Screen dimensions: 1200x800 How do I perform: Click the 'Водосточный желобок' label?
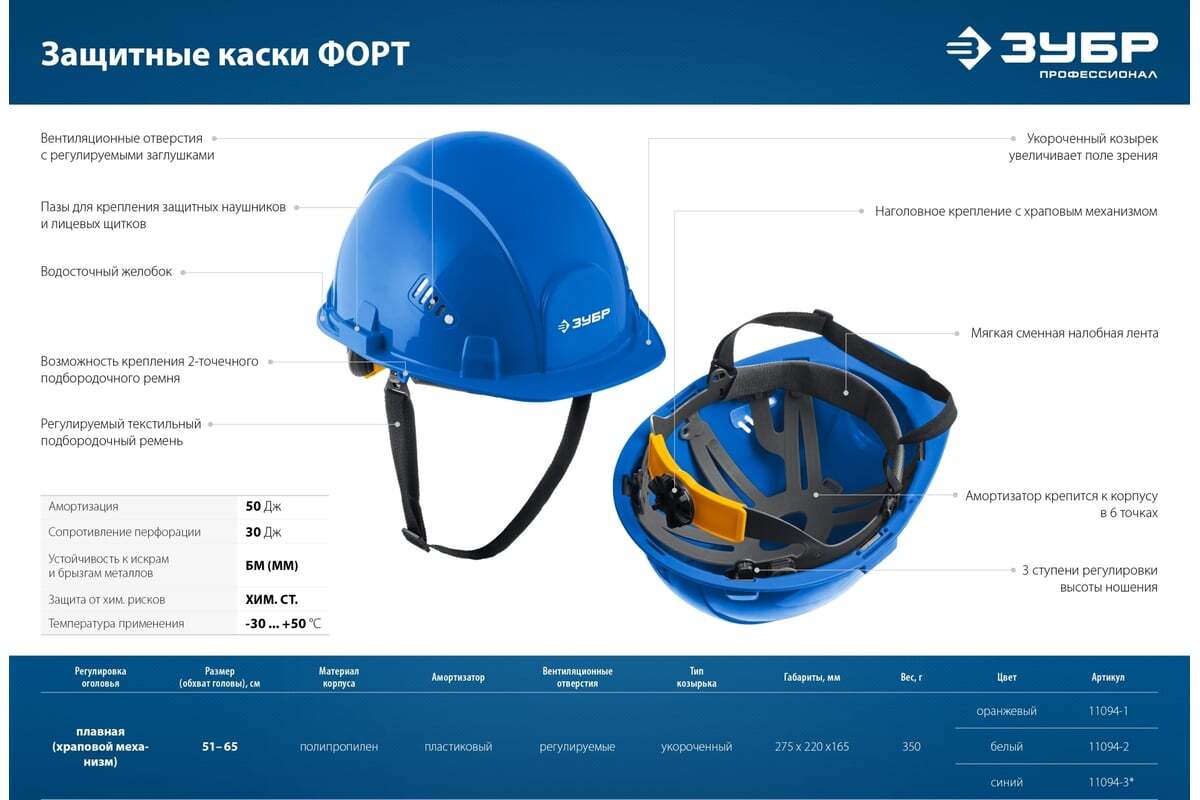pos(106,271)
